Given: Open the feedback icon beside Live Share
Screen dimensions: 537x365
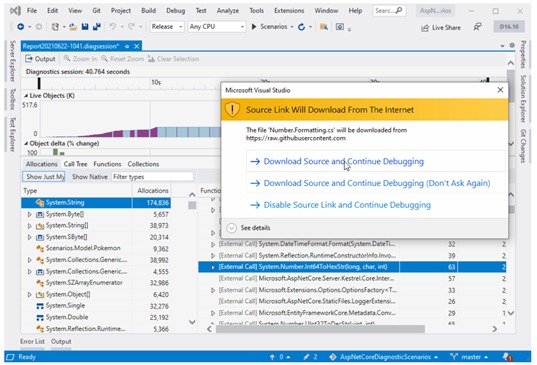Looking at the screenshot, I should coord(477,27).
